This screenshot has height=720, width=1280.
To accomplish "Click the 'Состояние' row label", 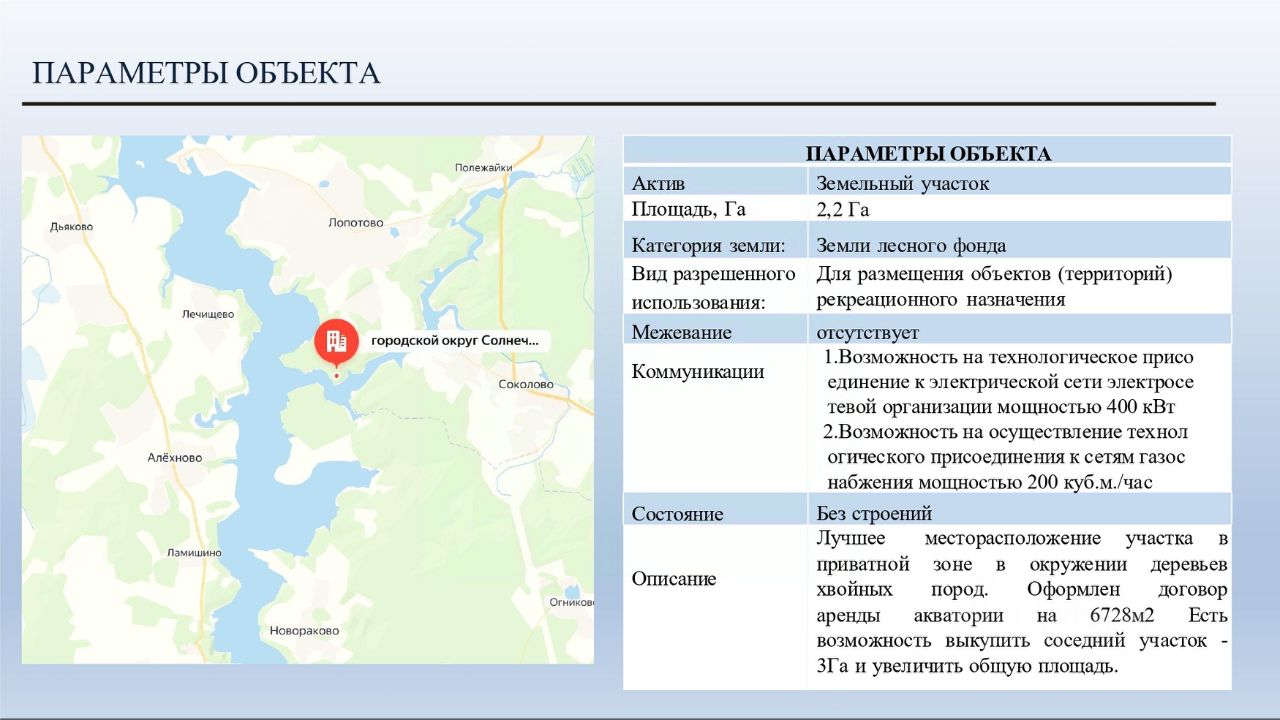I will [x=677, y=514].
